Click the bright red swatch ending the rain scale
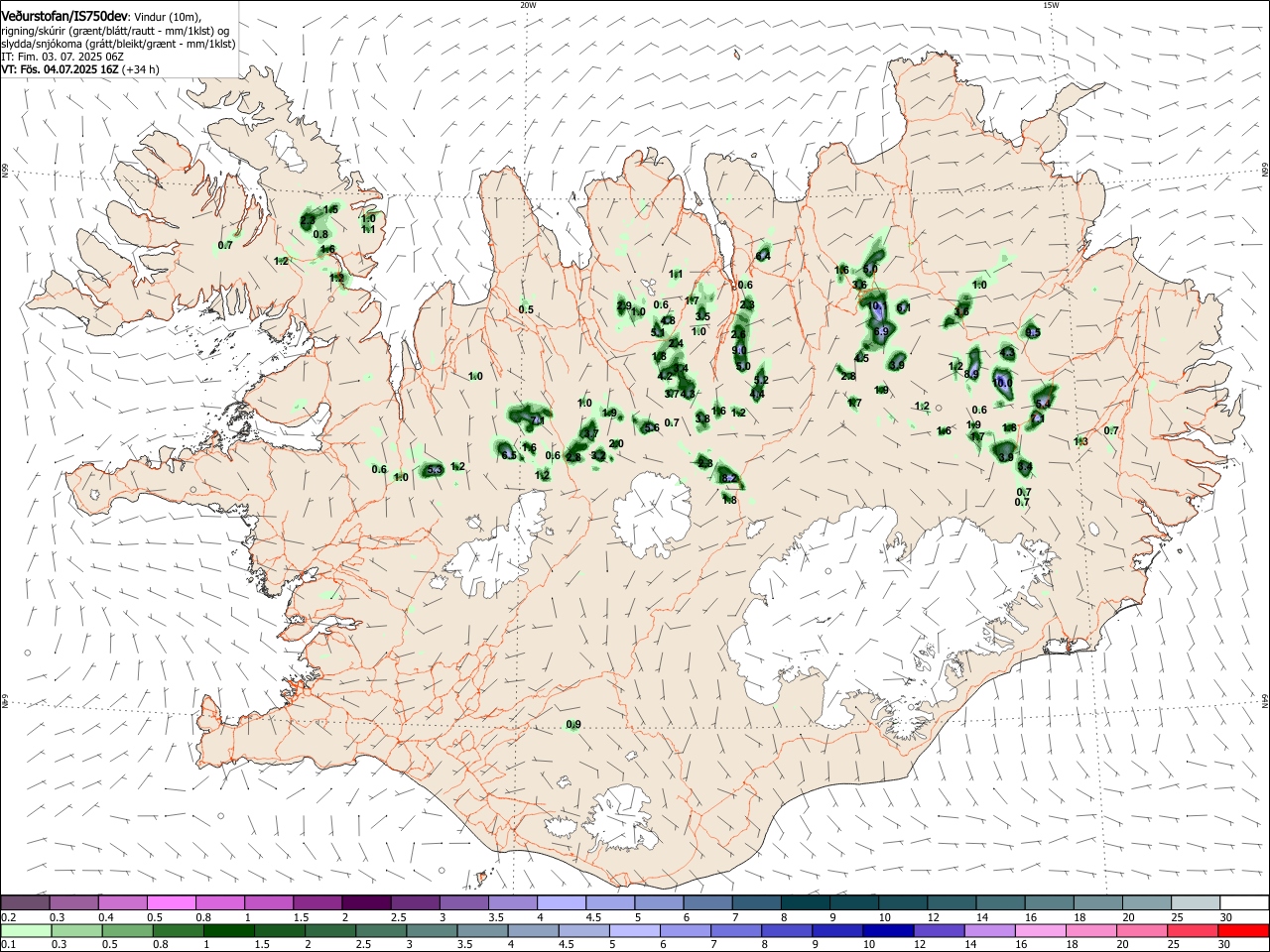The height and width of the screenshot is (952, 1270). [x=1244, y=930]
